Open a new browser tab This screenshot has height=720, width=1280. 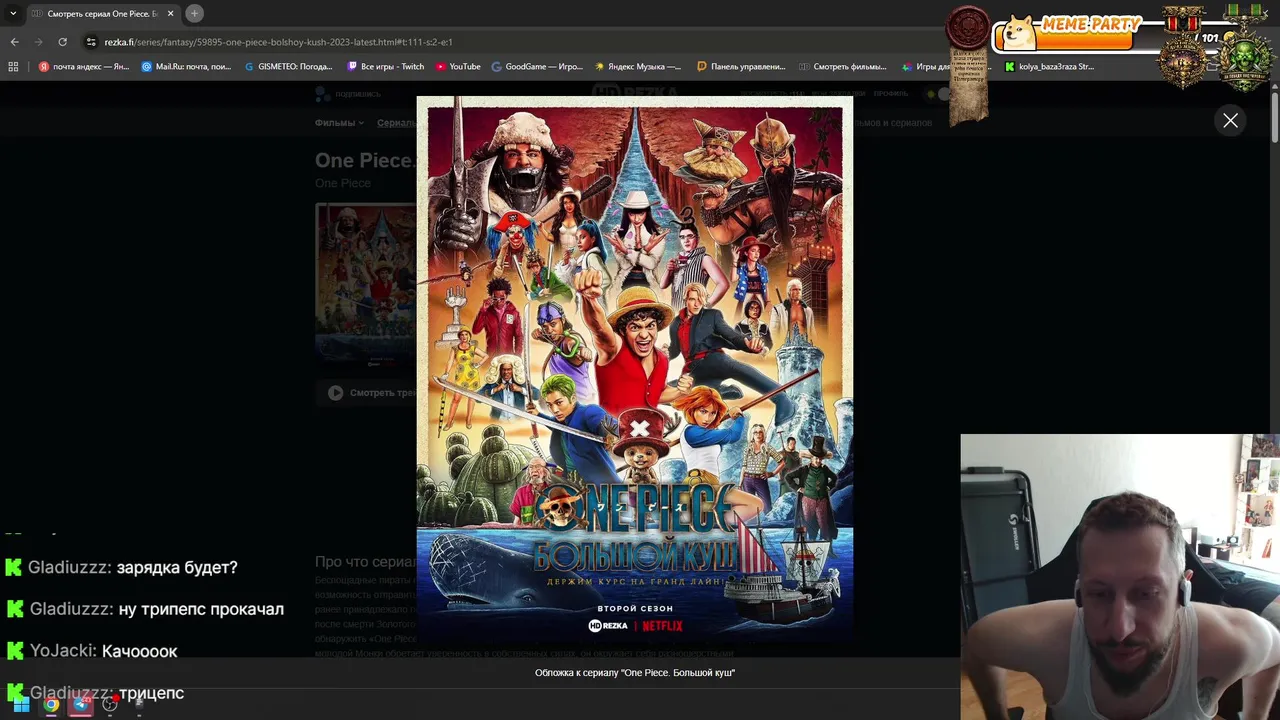point(194,13)
